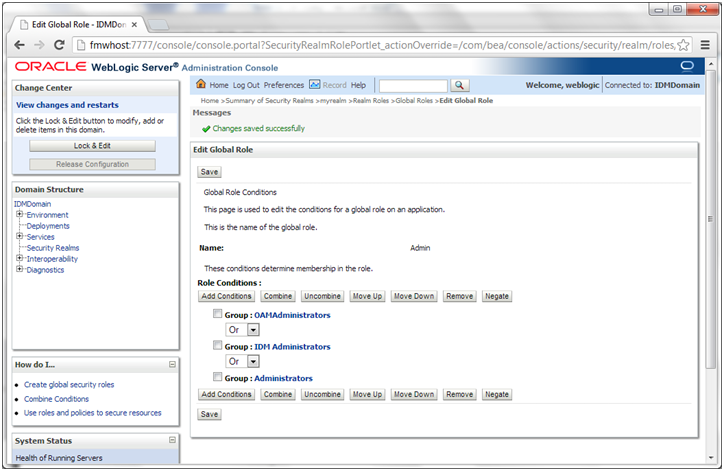Go back with the browser back arrow
The height and width of the screenshot is (471, 724).
[19, 45]
